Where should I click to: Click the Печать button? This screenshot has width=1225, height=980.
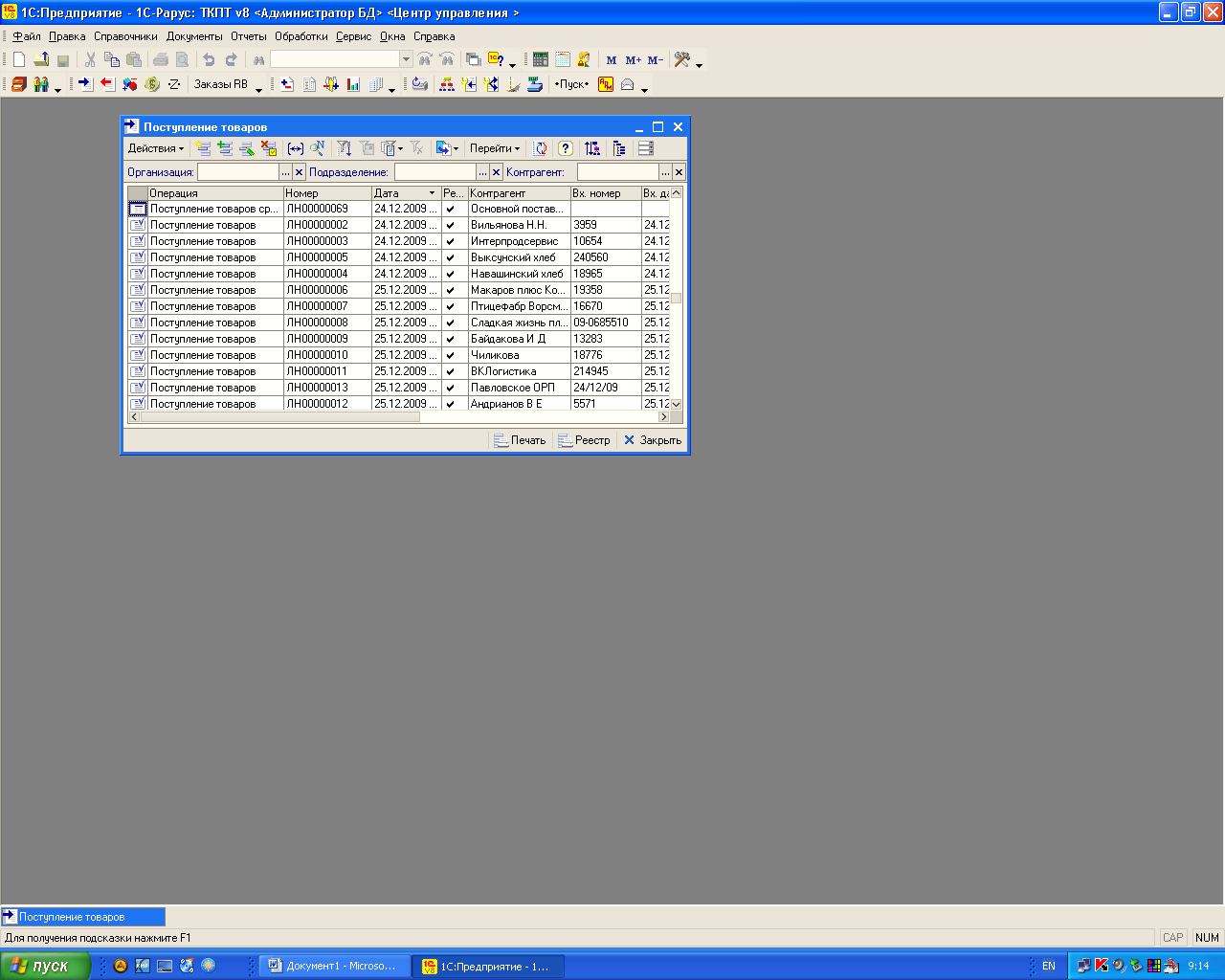[520, 440]
